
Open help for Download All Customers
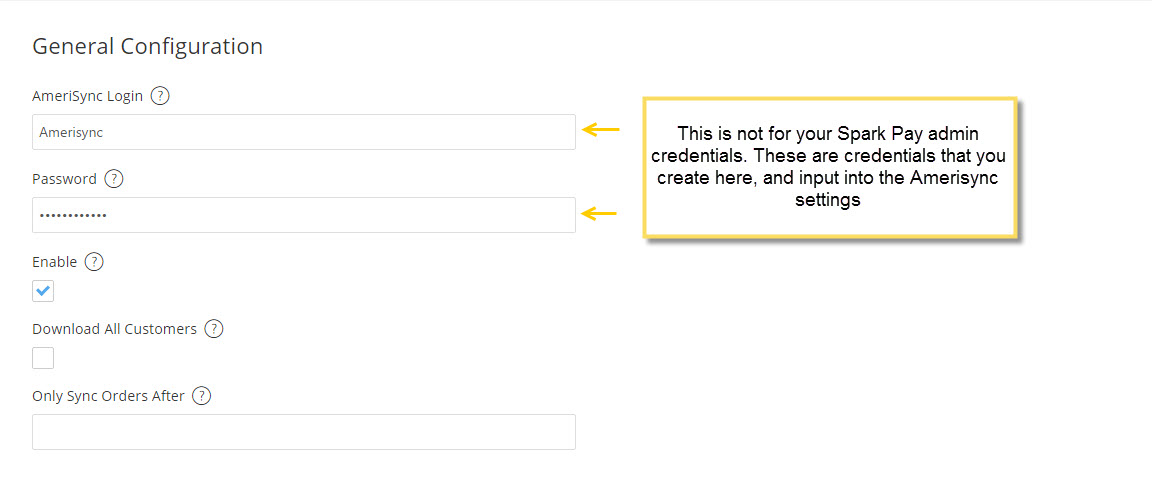pos(213,329)
